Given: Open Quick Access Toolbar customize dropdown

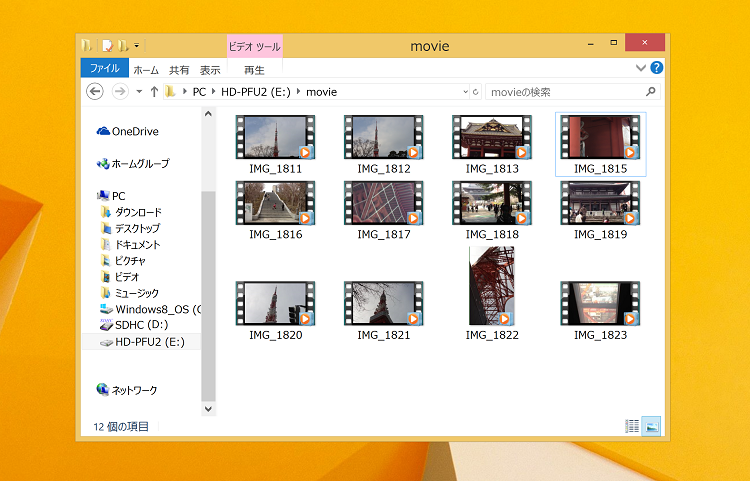Looking at the screenshot, I should [x=136, y=46].
